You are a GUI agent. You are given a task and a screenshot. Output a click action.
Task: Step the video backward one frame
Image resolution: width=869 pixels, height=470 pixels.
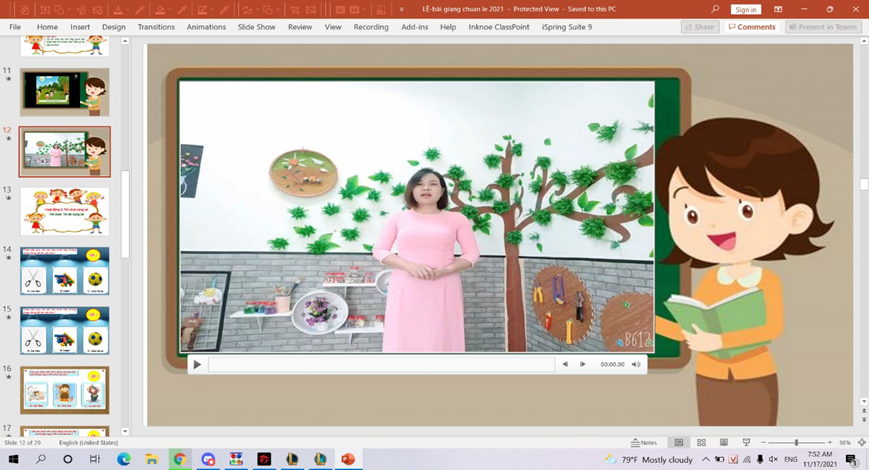tap(565, 365)
